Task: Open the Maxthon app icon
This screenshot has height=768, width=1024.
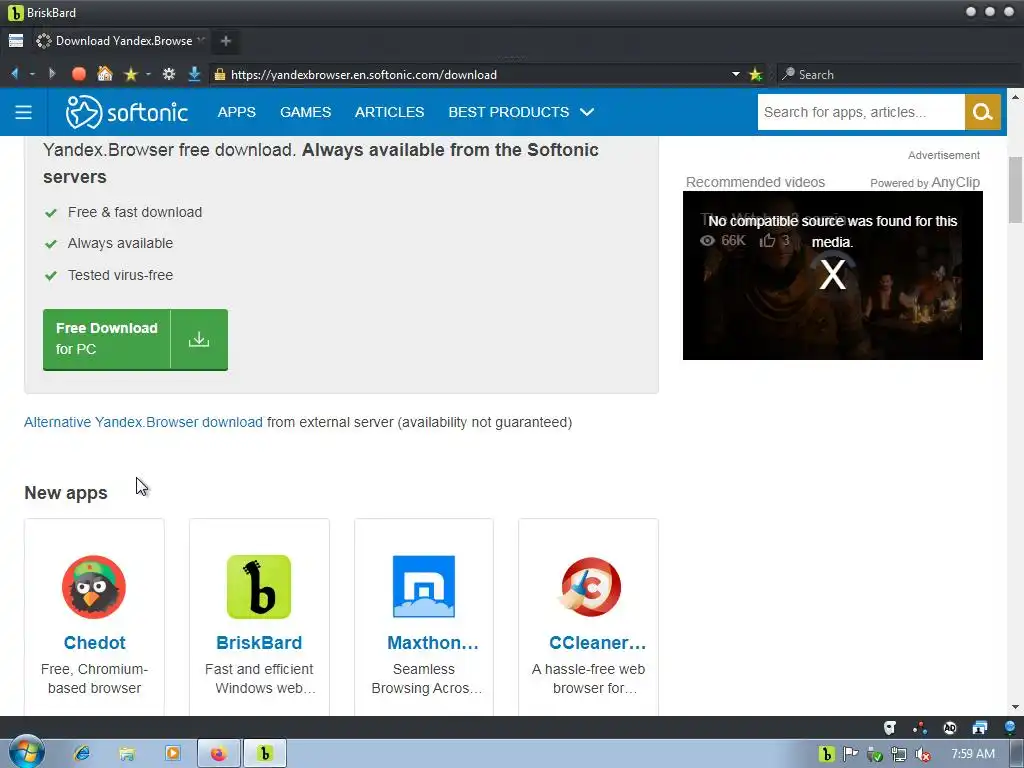Action: pos(424,586)
